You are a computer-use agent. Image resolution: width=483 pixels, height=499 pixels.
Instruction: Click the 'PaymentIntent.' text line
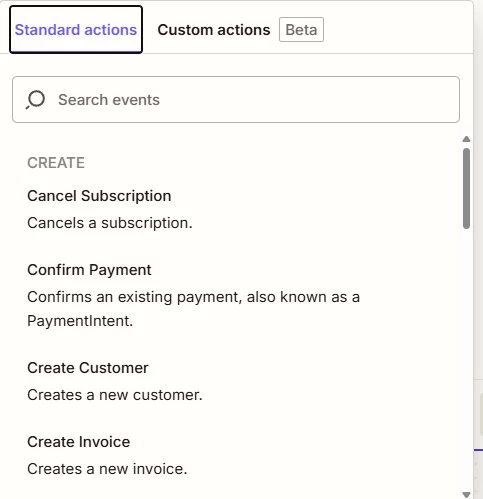(80, 321)
